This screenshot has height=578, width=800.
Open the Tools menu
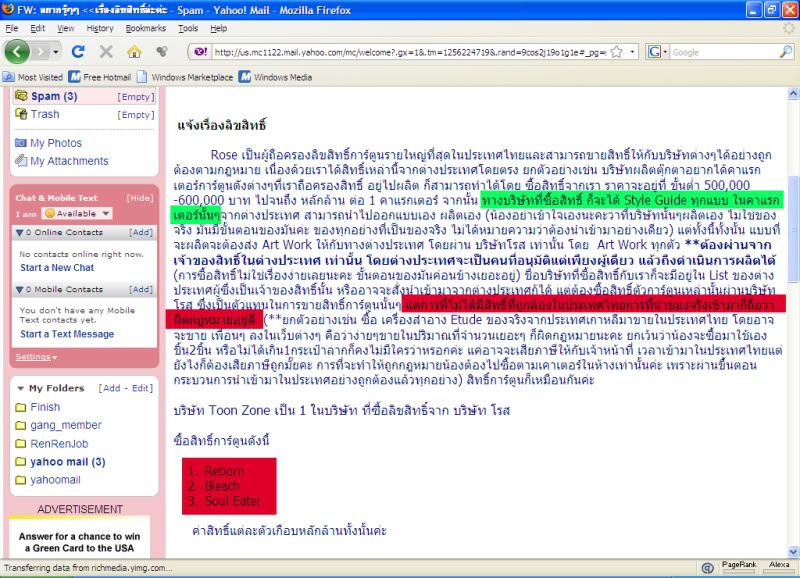click(188, 29)
